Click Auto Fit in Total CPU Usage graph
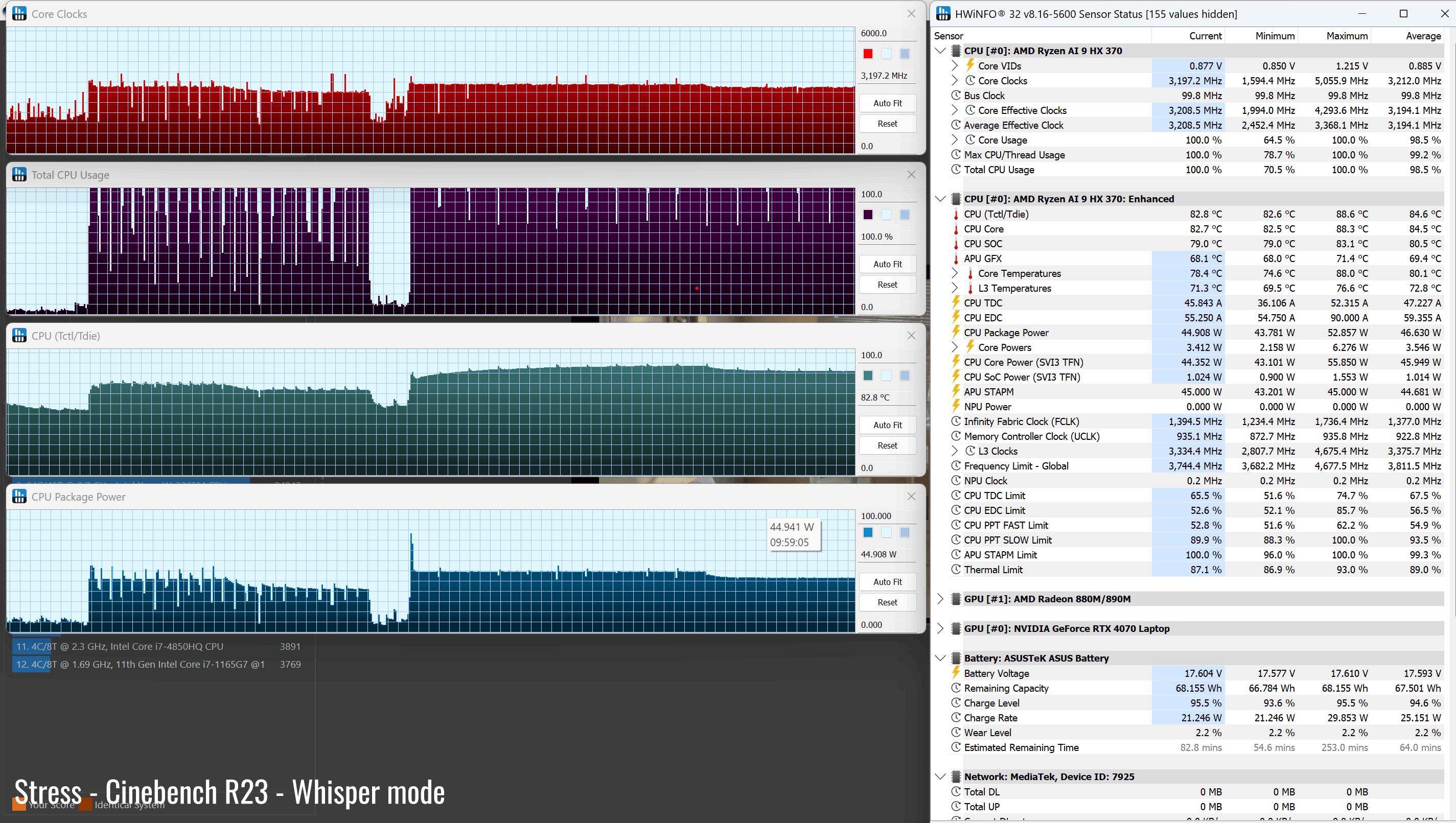 (x=887, y=264)
